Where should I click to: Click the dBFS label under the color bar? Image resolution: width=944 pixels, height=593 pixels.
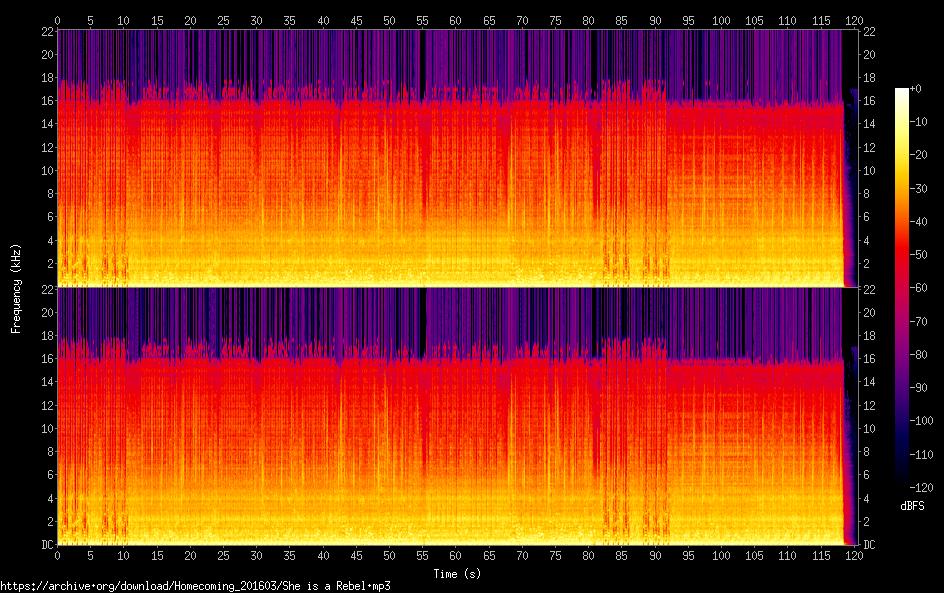pos(911,507)
